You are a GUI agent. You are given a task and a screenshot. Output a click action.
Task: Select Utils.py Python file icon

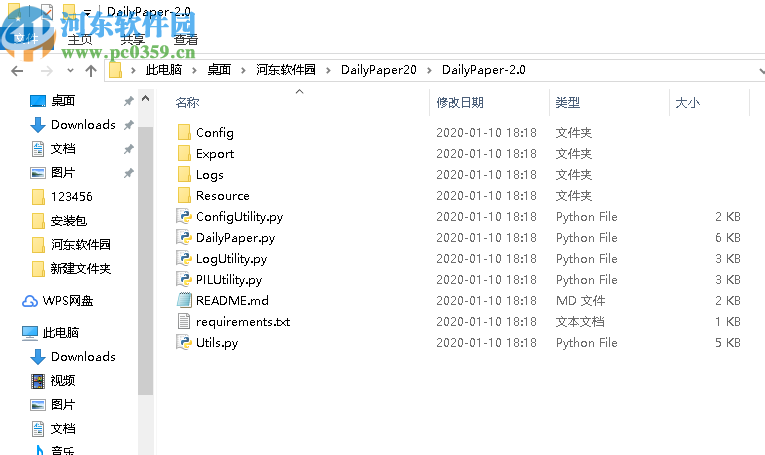(184, 342)
